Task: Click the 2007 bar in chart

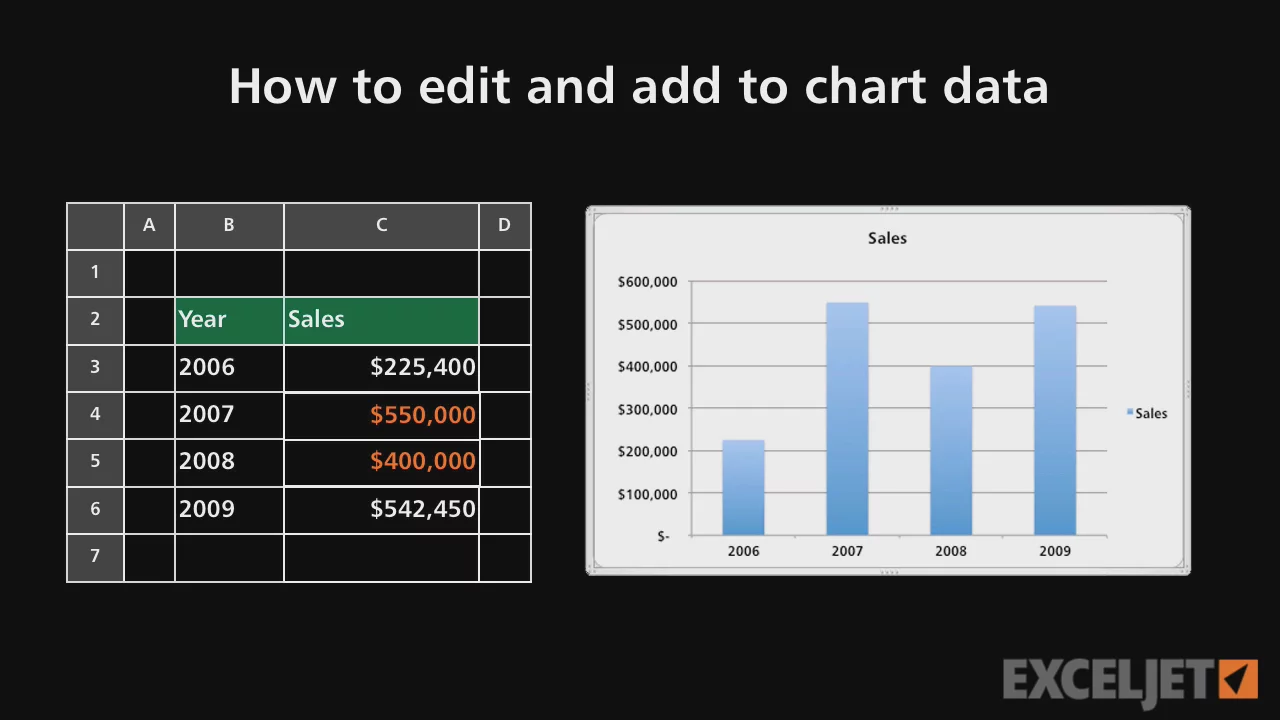Action: (x=847, y=420)
